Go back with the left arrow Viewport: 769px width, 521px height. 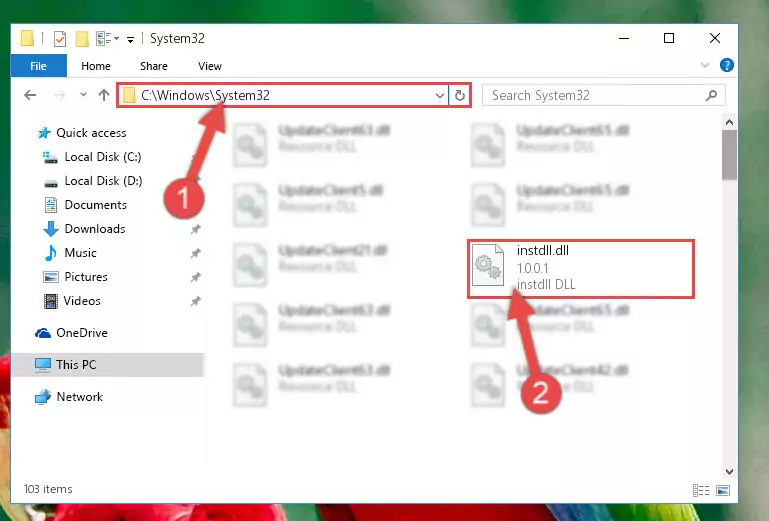pos(30,95)
